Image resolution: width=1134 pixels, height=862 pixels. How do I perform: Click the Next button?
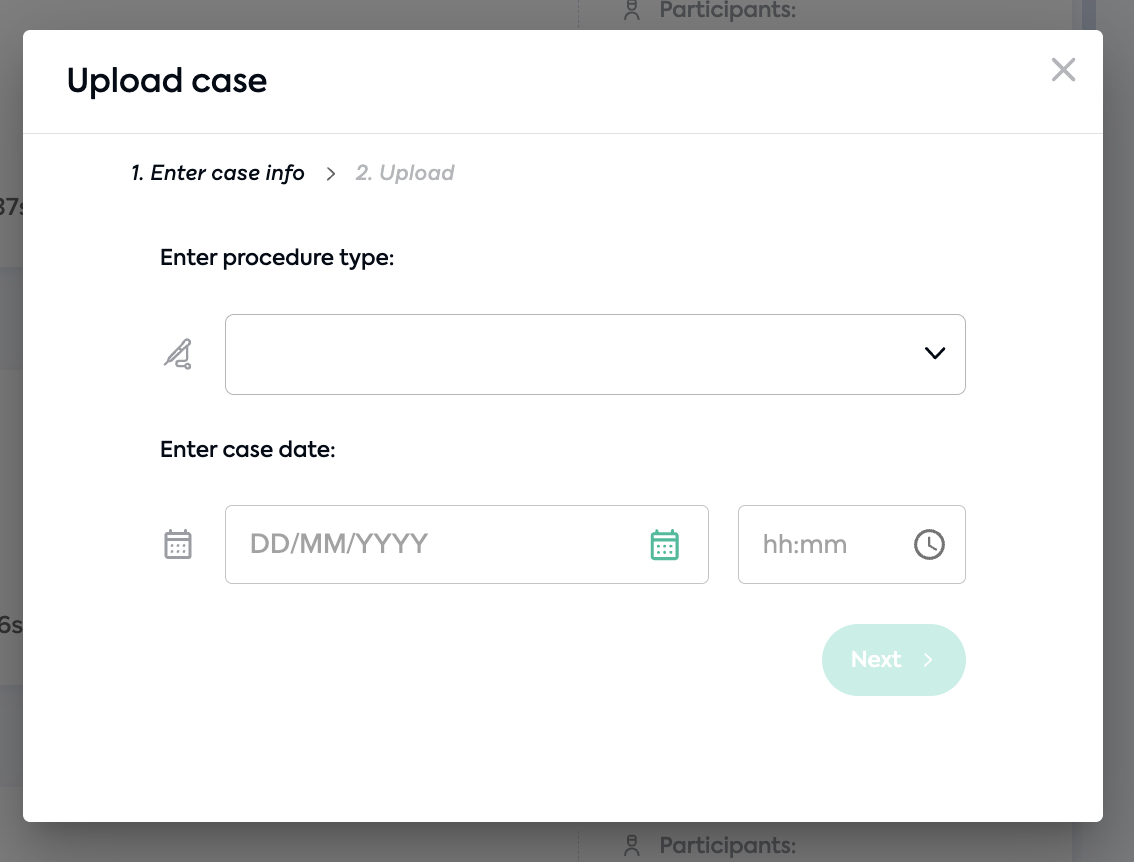click(893, 660)
